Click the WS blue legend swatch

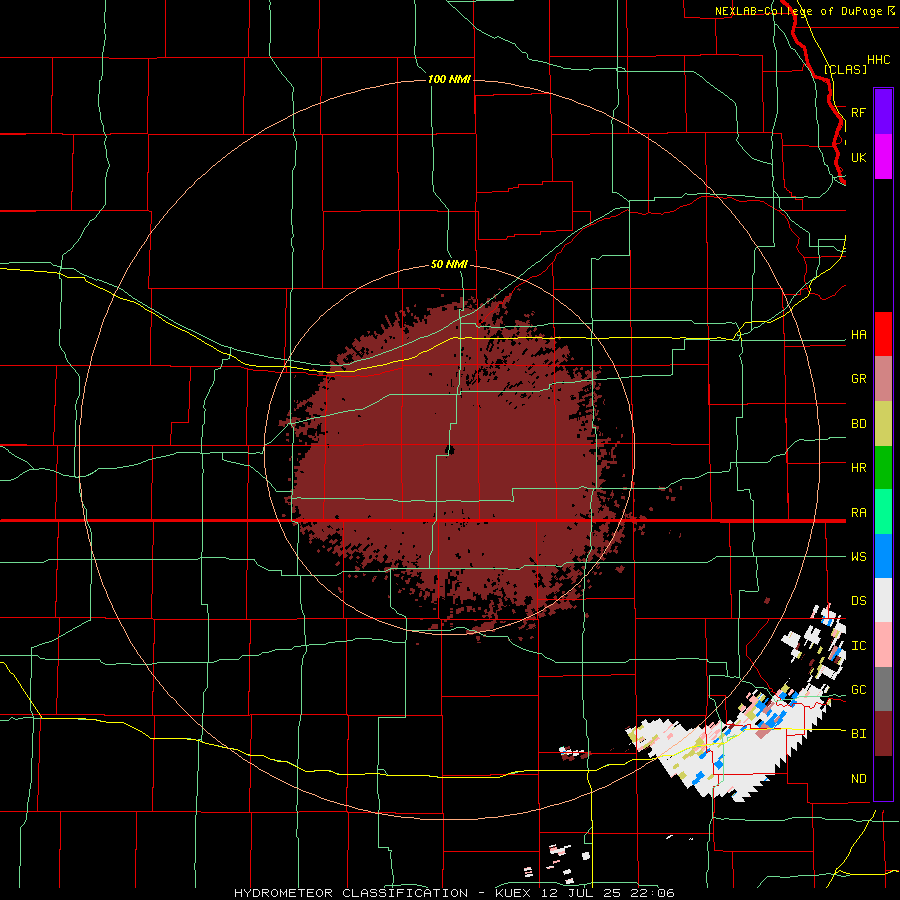(883, 556)
